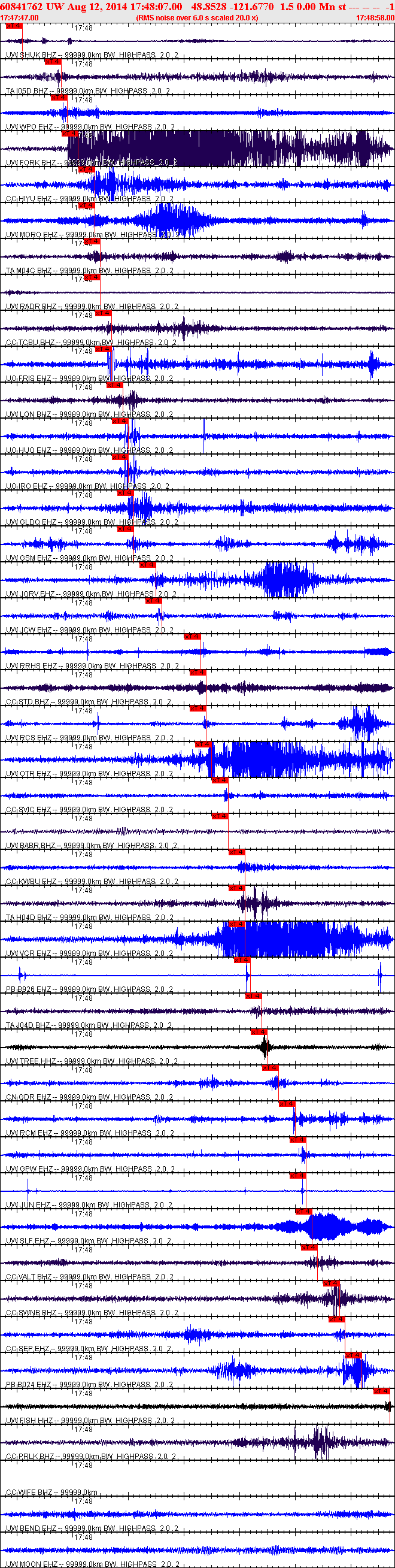Select the red pick flag on CC STD trace

(x=197, y=673)
